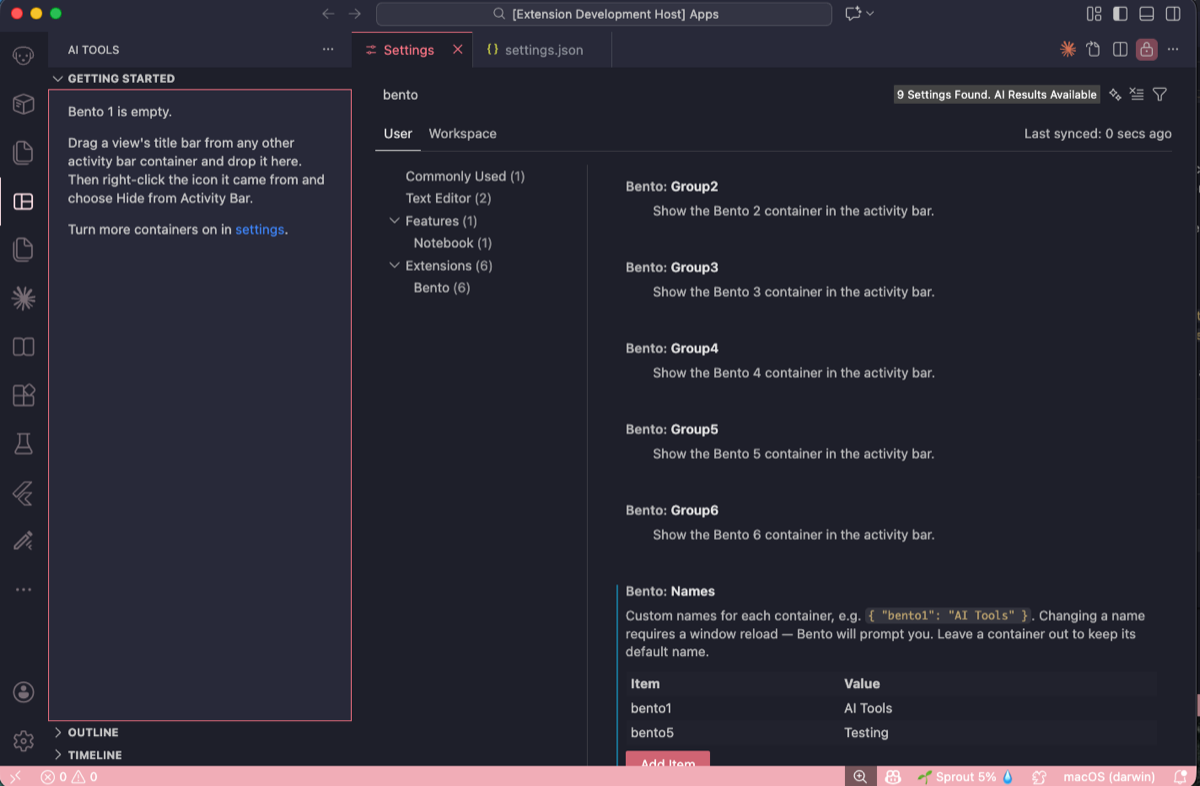The image size is (1200, 786).
Task: Open the Accounts menu icon
Action: point(23,692)
